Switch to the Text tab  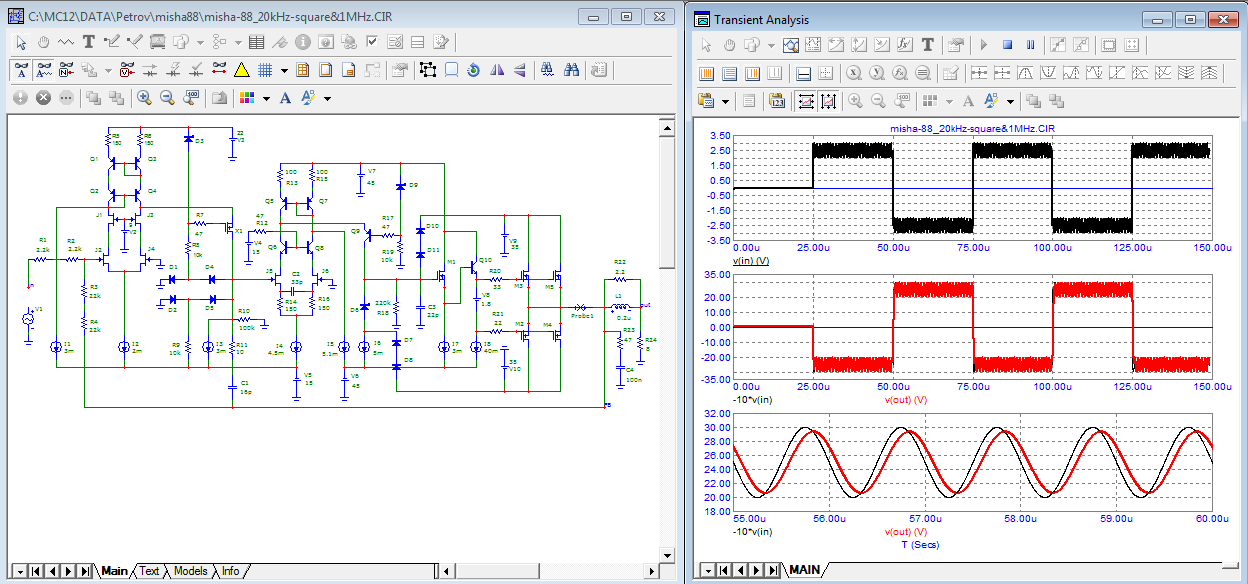[x=148, y=571]
